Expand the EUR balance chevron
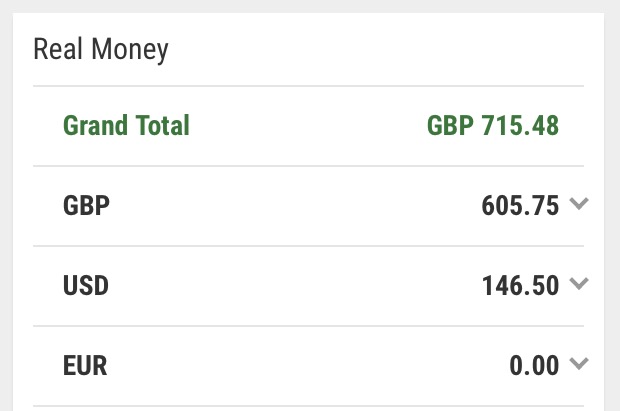The image size is (620, 411). coord(579,364)
